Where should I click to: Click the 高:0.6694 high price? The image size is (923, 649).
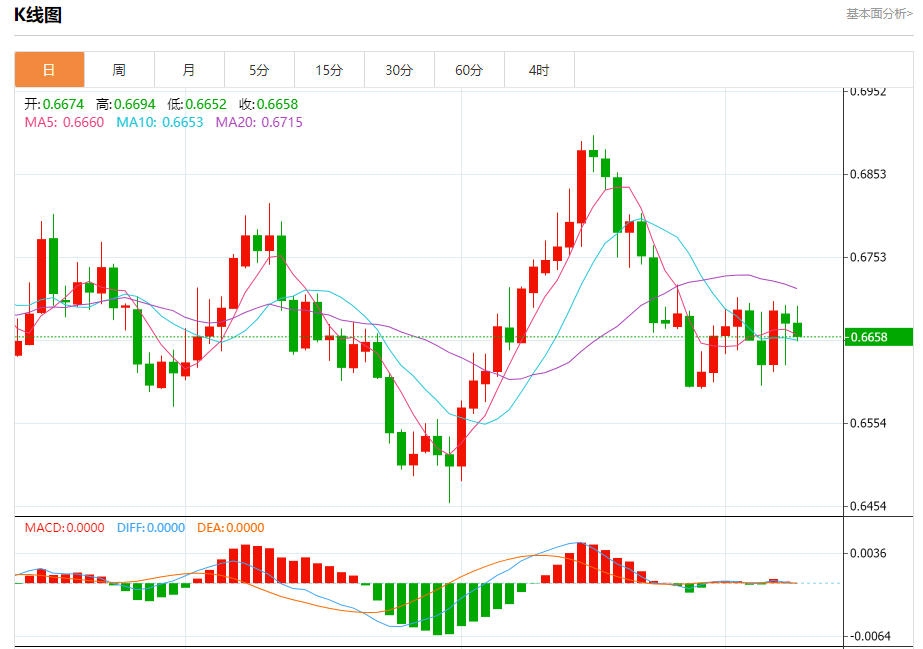[126, 104]
